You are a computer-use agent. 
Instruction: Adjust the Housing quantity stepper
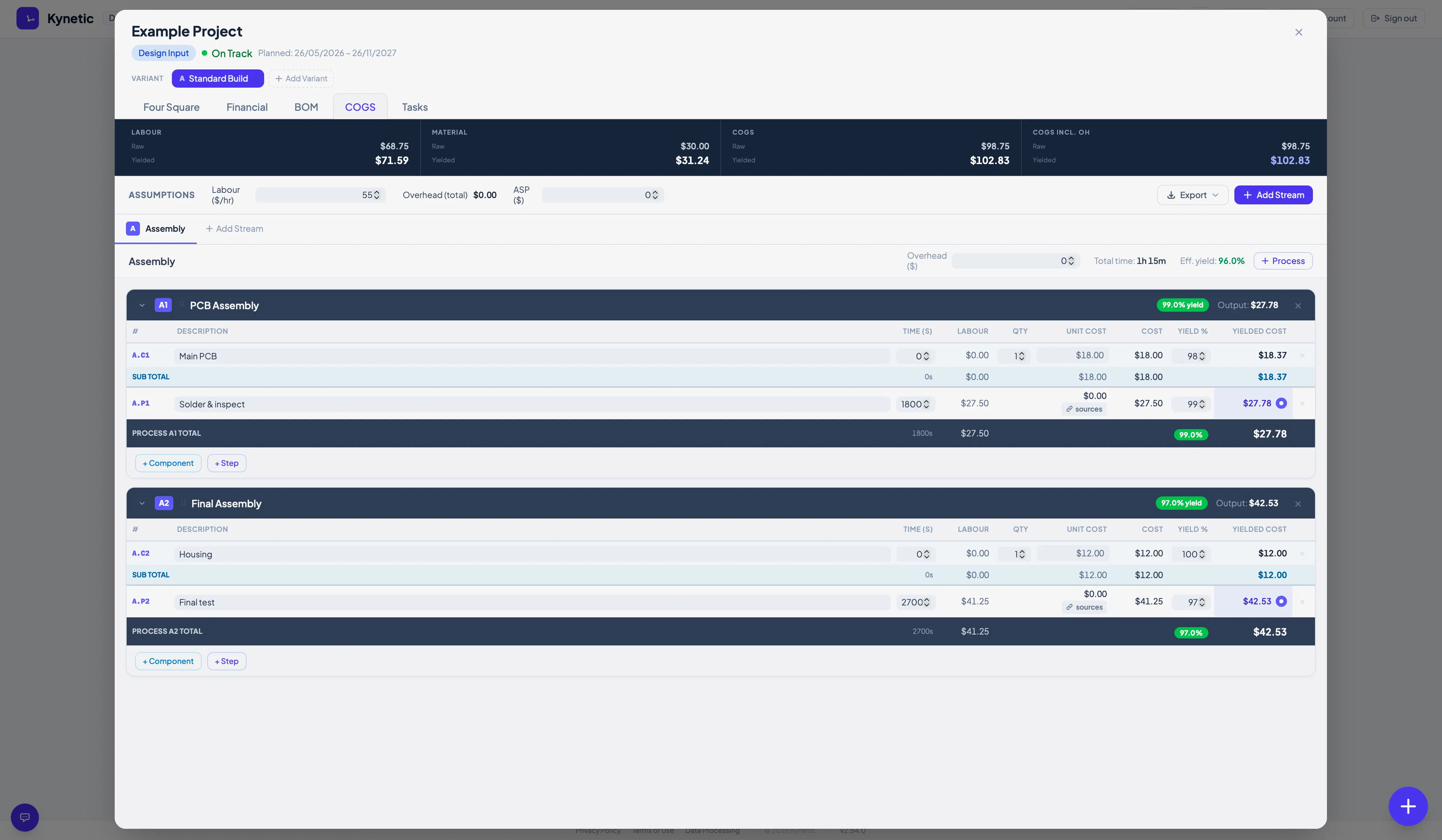click(1022, 554)
